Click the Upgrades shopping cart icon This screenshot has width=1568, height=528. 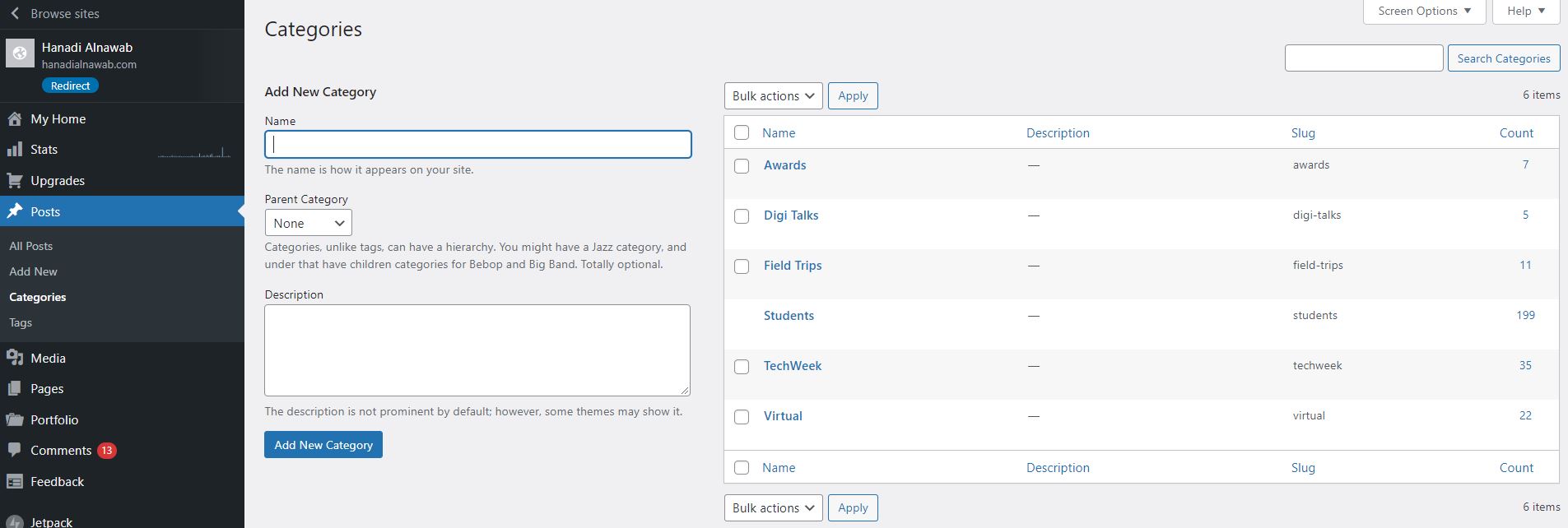[15, 181]
